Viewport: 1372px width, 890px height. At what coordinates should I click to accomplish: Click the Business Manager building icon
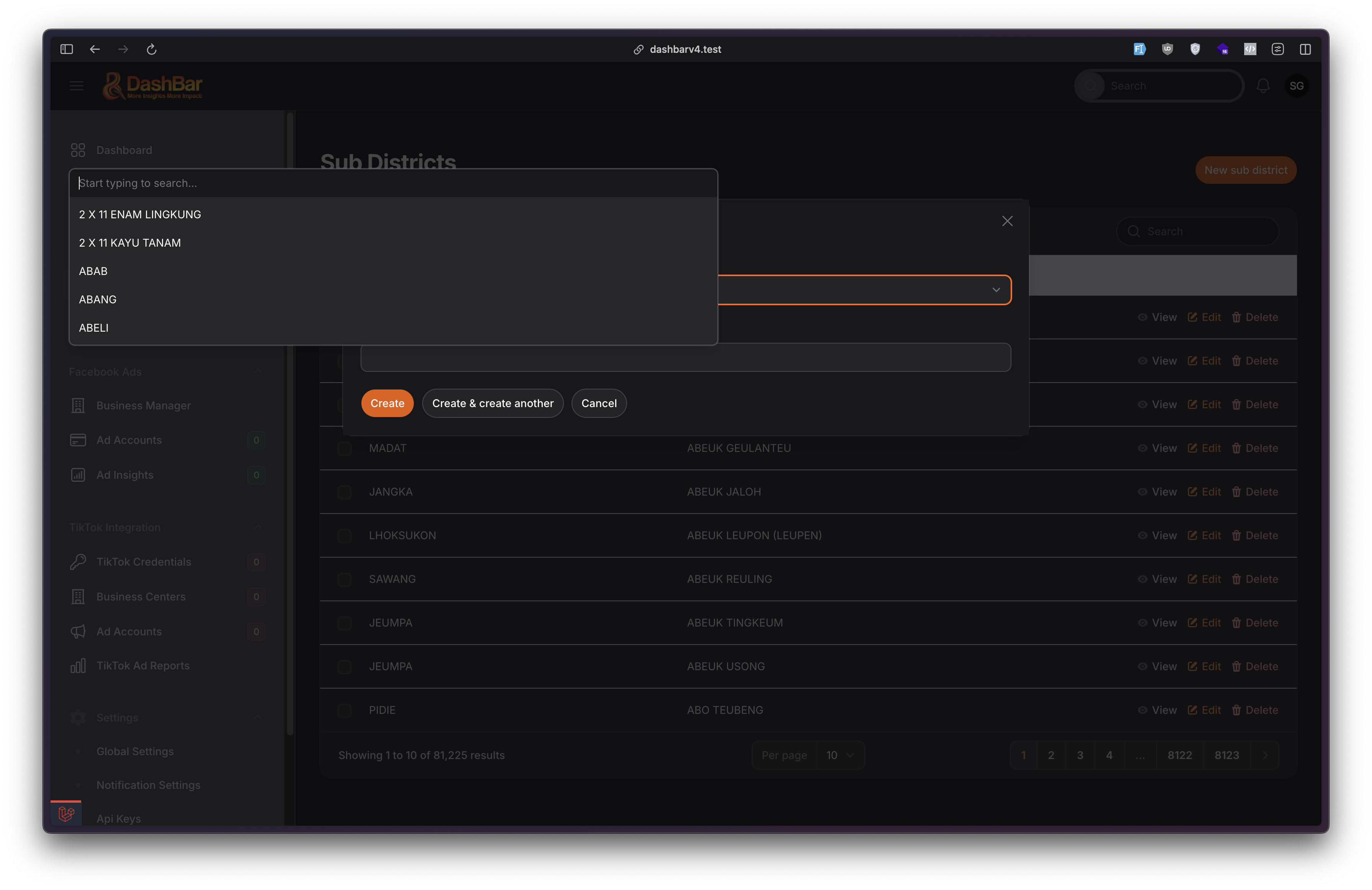tap(78, 406)
